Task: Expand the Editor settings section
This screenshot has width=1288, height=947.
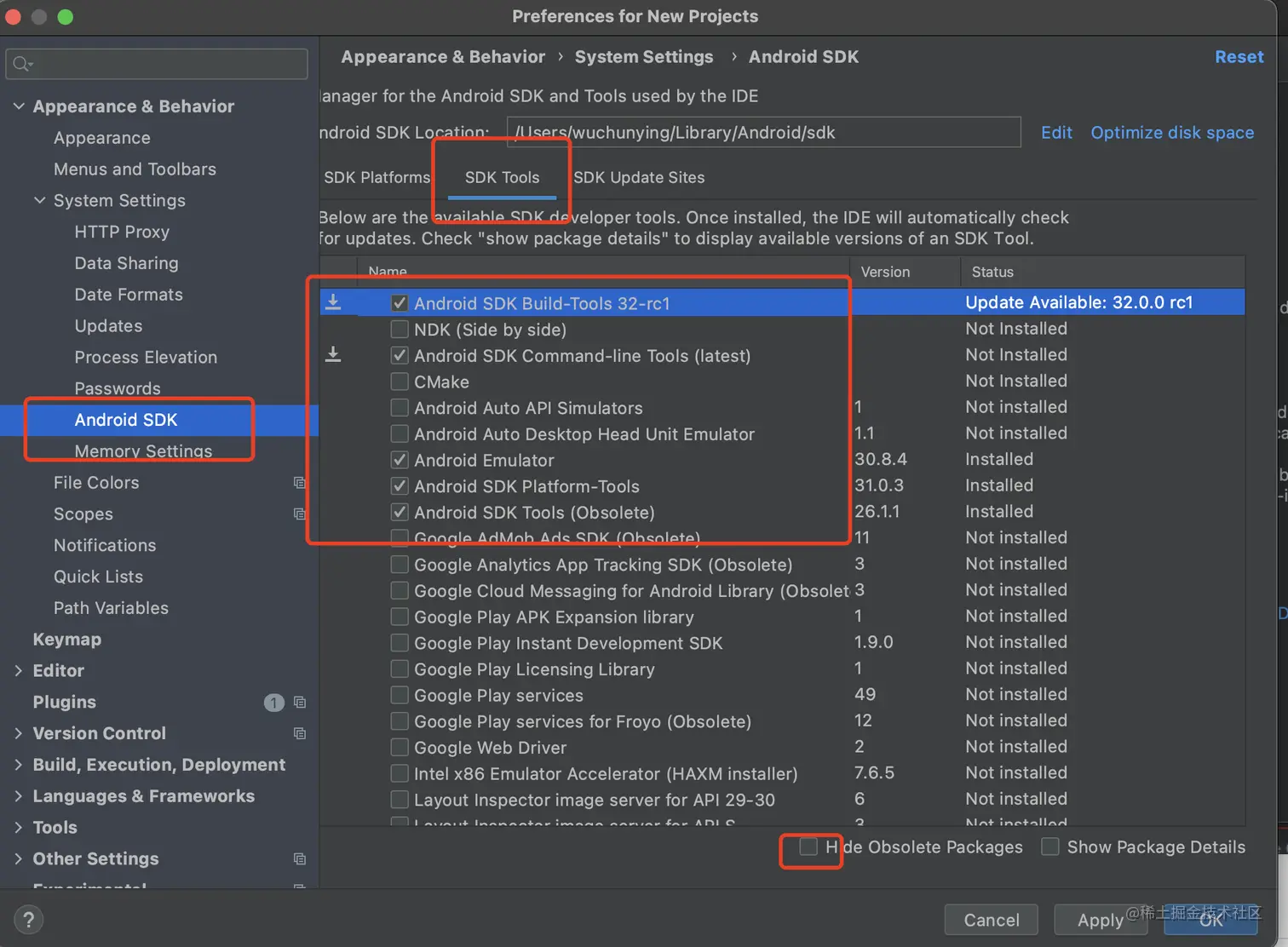Action: coord(19,671)
